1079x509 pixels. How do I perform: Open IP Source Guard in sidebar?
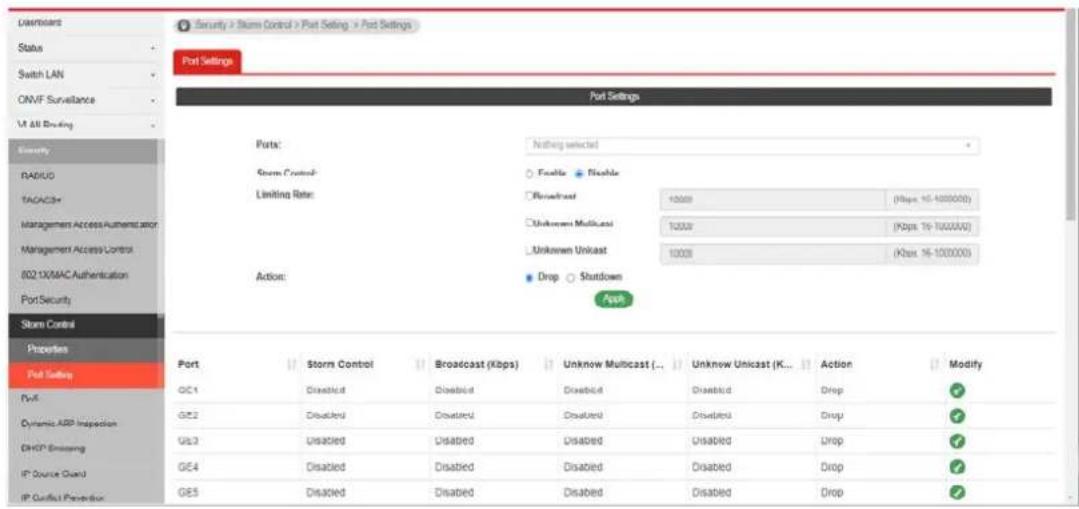[56, 474]
